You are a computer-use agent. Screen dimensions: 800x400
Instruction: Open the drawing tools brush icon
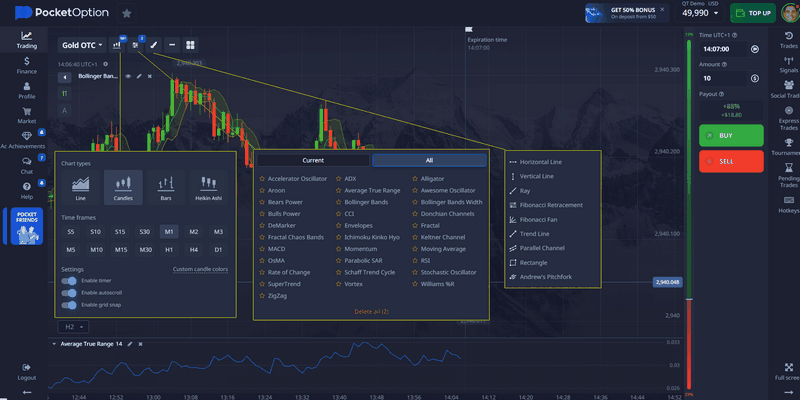(153, 45)
